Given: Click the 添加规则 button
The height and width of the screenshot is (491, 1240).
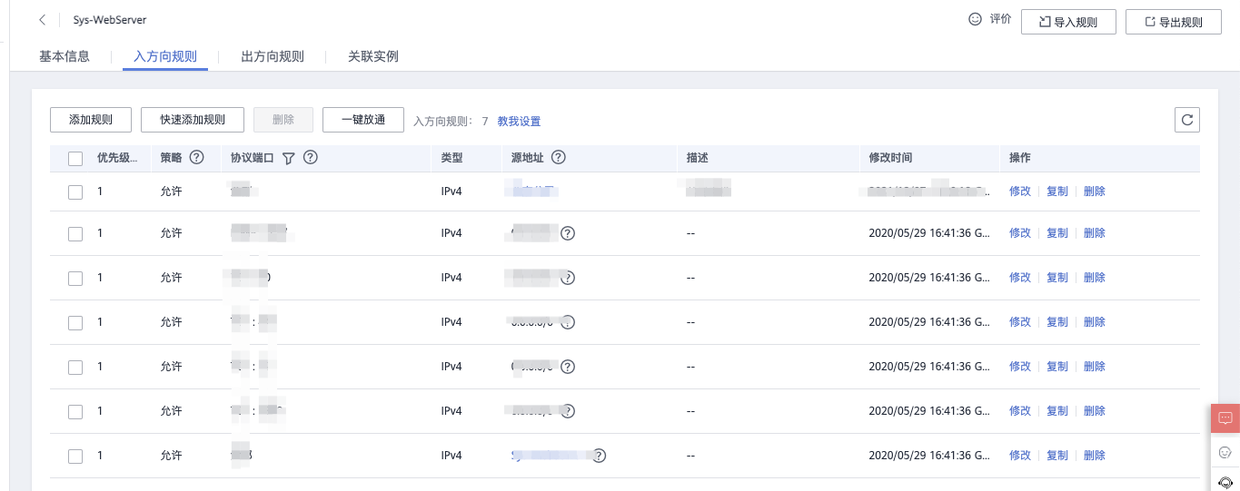Looking at the screenshot, I should coord(91,120).
